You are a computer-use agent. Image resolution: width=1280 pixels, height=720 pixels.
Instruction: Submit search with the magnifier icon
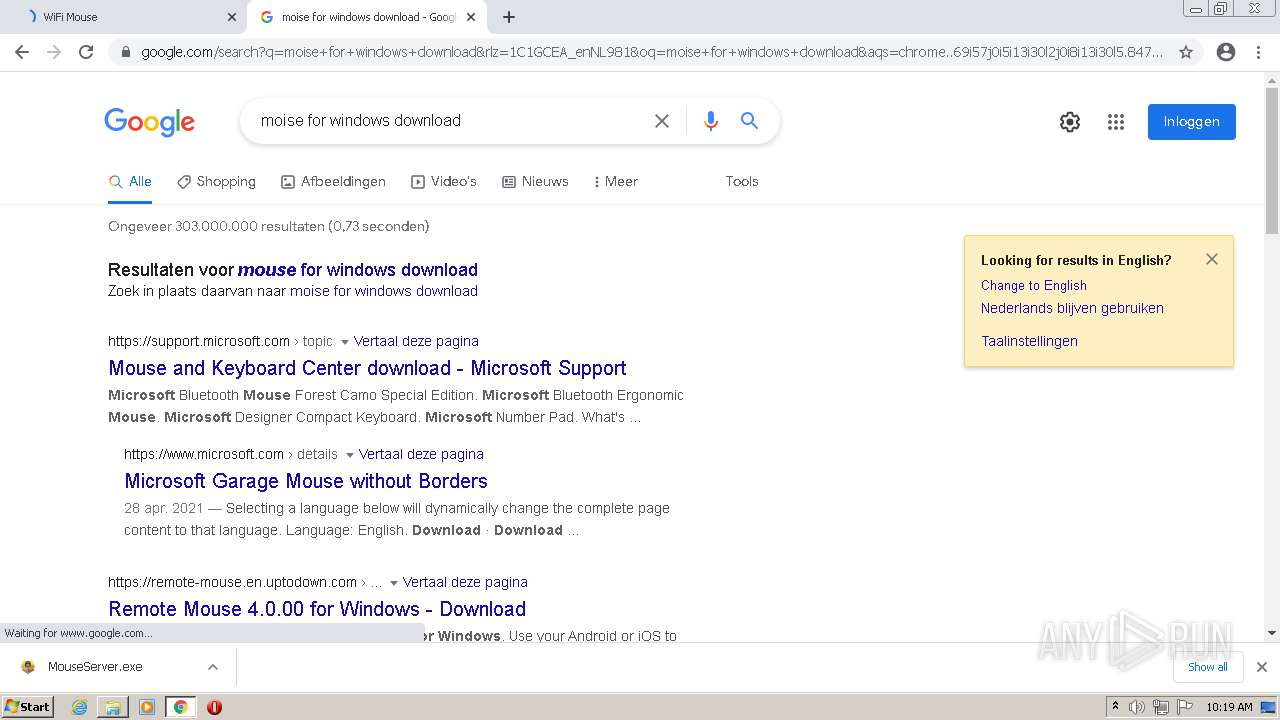[x=749, y=121]
